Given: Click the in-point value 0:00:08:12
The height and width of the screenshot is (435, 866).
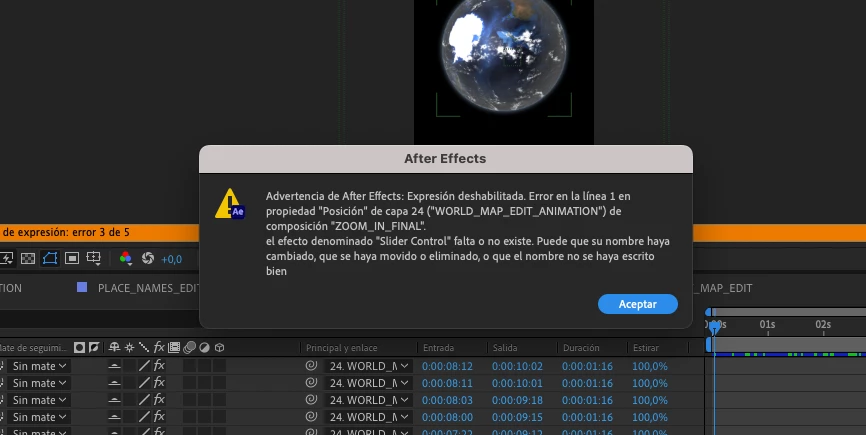Looking at the screenshot, I should (x=447, y=366).
